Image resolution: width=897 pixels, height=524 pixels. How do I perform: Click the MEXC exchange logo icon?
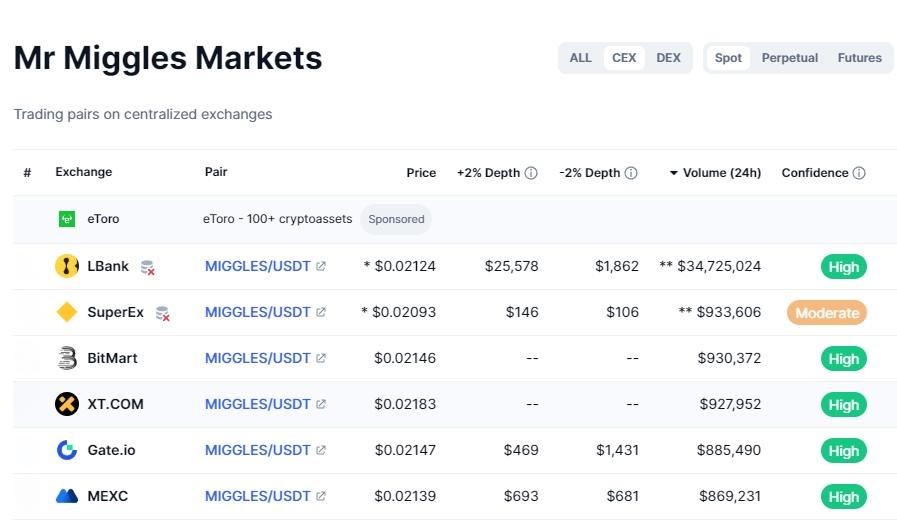pos(67,496)
